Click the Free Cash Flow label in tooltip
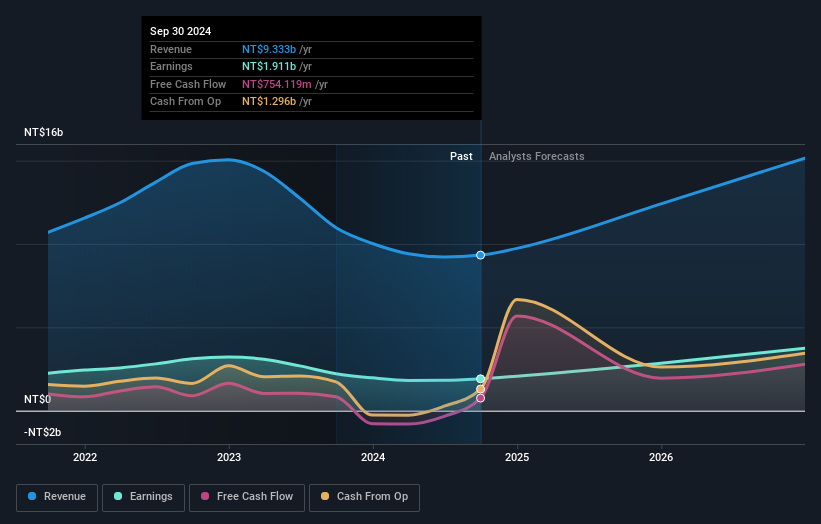Viewport: 821px width, 524px height. click(x=188, y=84)
